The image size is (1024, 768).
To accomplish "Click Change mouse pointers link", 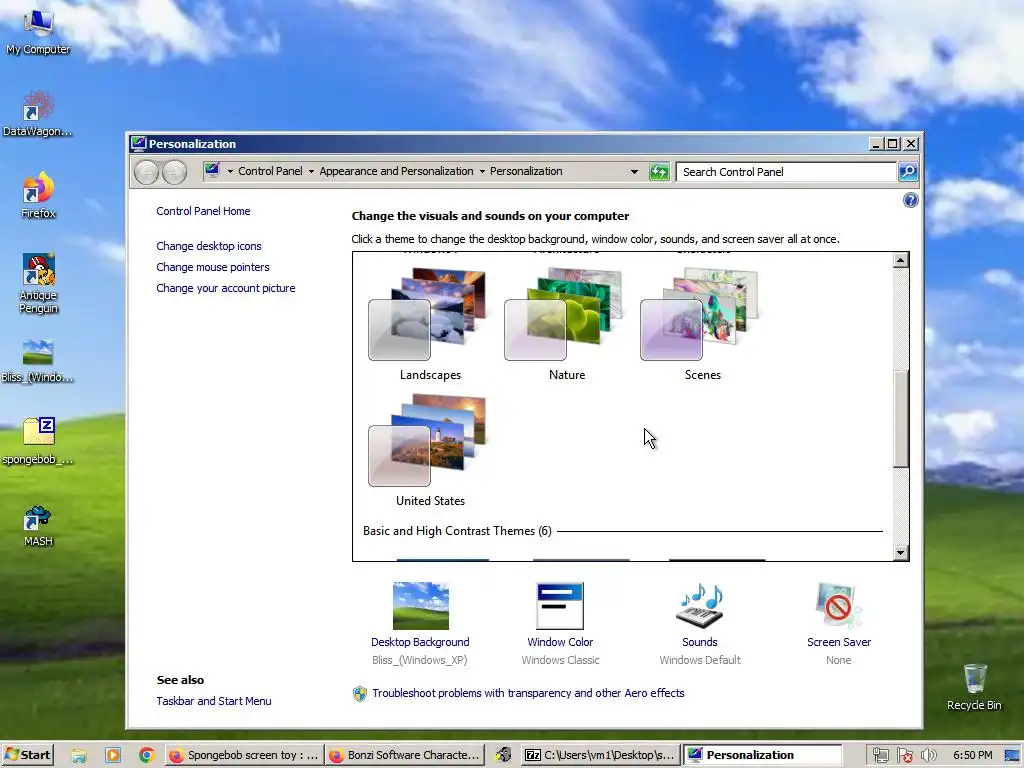I will (212, 266).
